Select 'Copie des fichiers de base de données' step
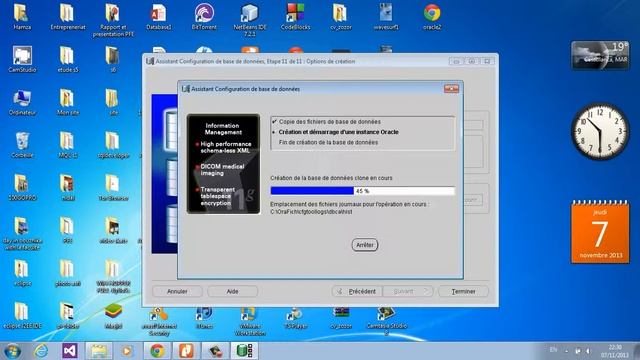The height and width of the screenshot is (360, 640). (329, 122)
